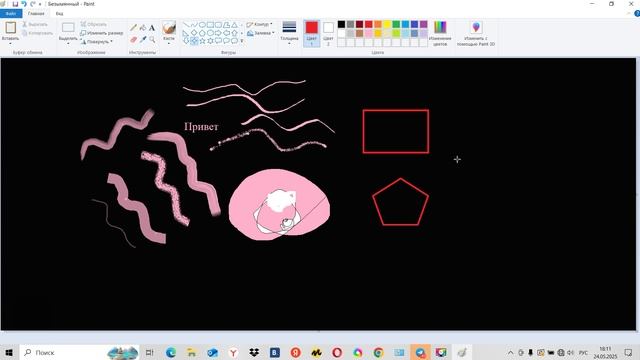This screenshot has width=640, height=360.
Task: Collapse the ribbon with the chevron
Action: (629, 13)
